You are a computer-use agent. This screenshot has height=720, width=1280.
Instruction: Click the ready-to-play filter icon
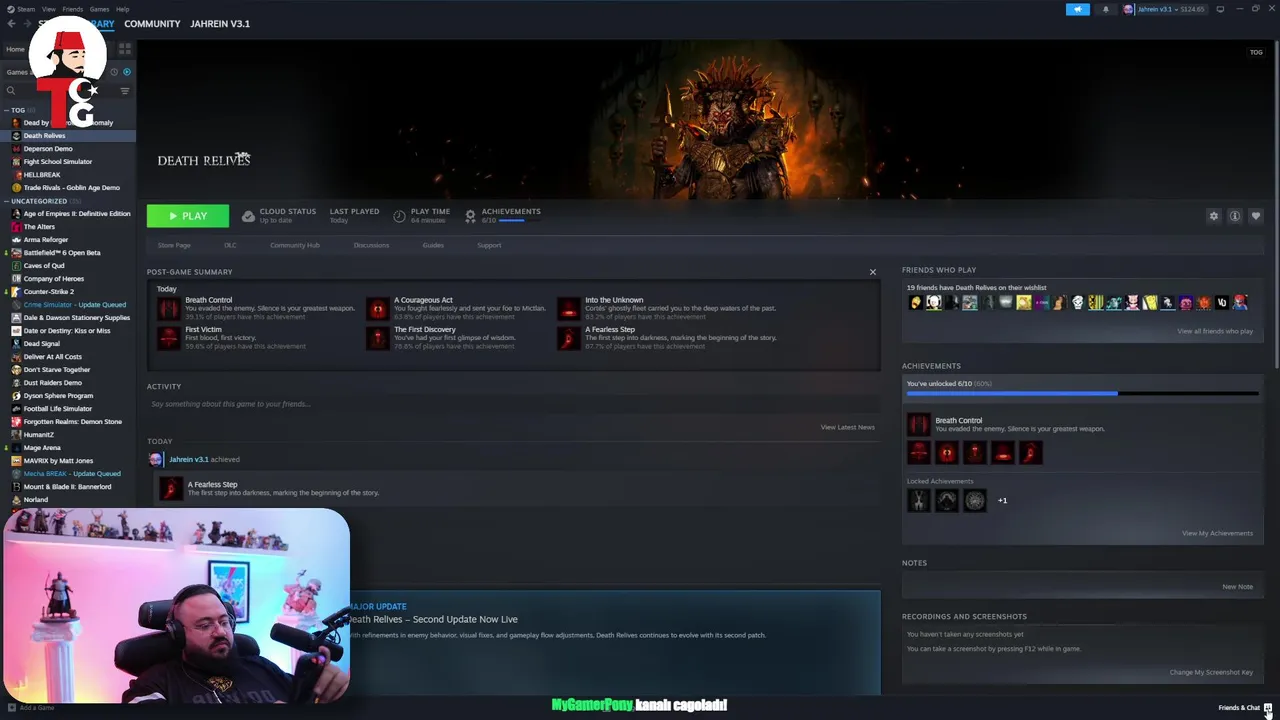click(127, 72)
